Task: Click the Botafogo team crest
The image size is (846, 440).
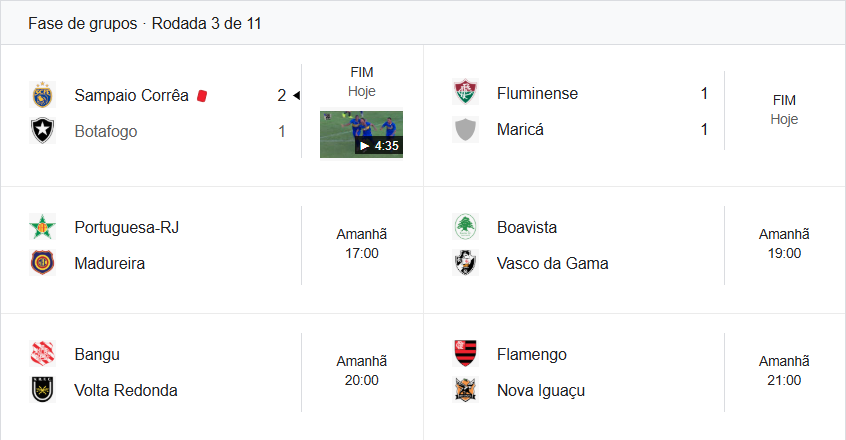Action: coord(42,131)
